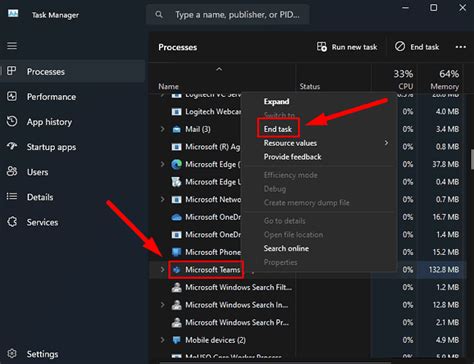Open Startup apps sidebar icon

12,146
